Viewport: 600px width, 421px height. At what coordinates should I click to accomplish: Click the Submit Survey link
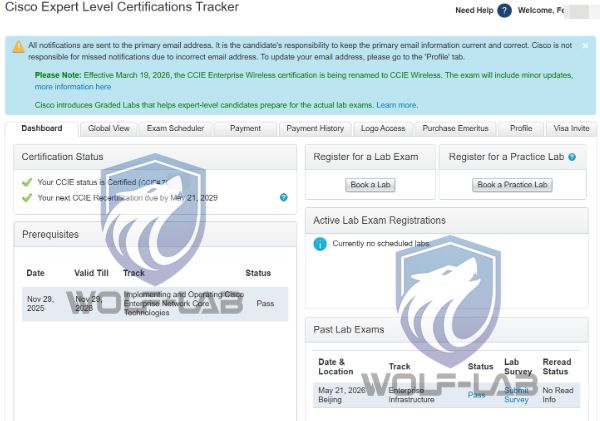(516, 395)
